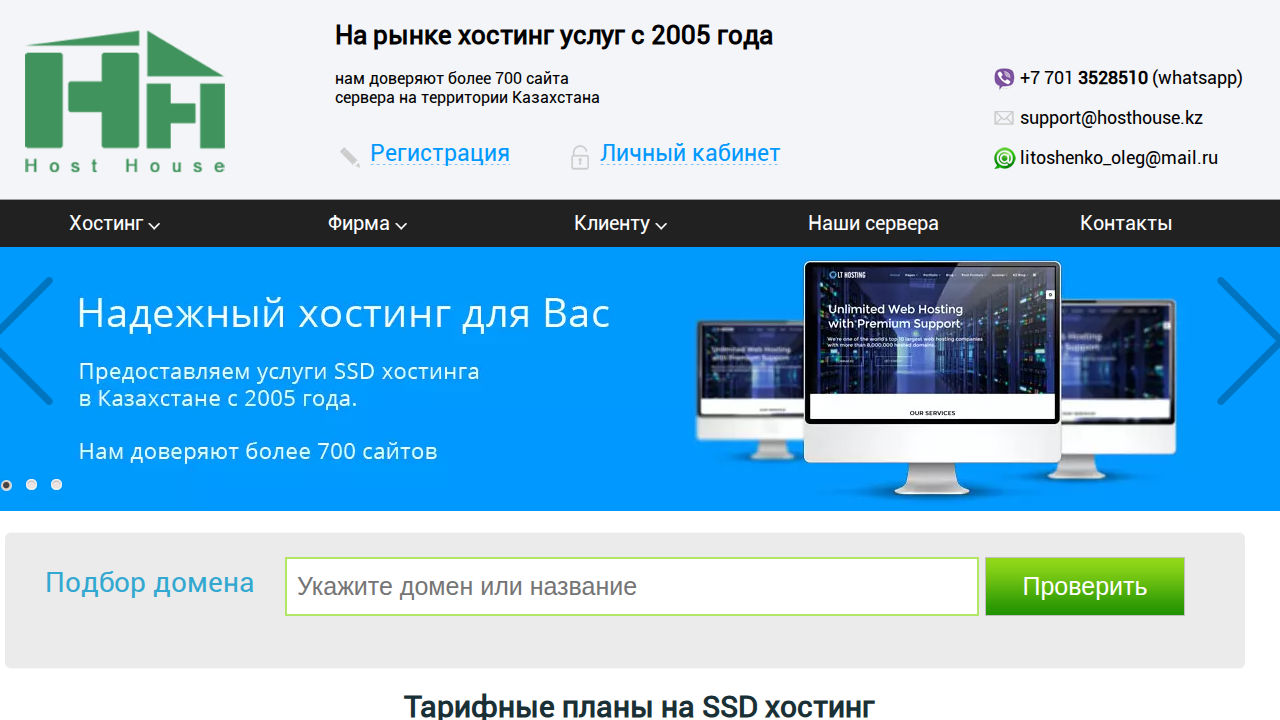Open the Наши сервера menu item

(873, 223)
